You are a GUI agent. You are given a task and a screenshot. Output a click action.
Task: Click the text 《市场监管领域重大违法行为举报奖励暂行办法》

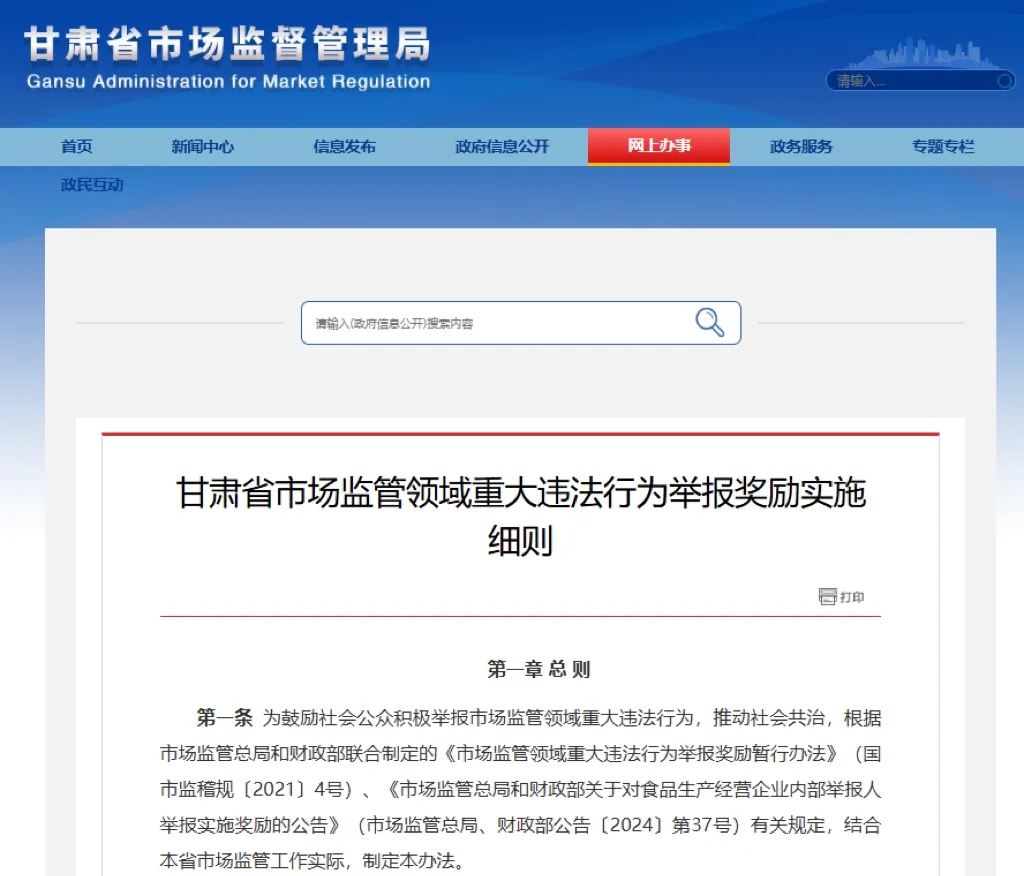pos(640,753)
